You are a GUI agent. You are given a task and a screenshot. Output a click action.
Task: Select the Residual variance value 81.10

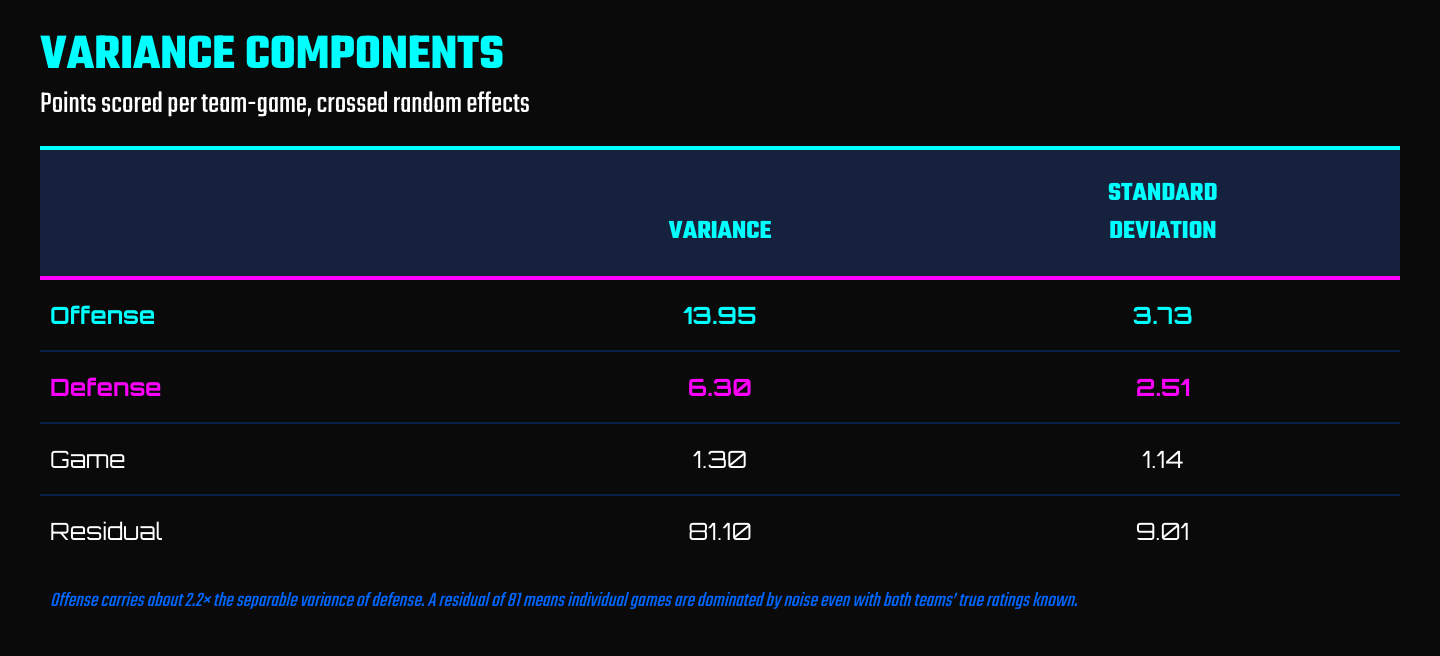click(720, 532)
